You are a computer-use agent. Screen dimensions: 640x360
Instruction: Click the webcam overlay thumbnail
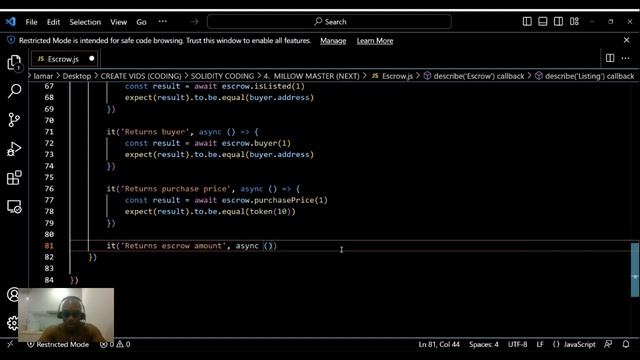(66, 315)
